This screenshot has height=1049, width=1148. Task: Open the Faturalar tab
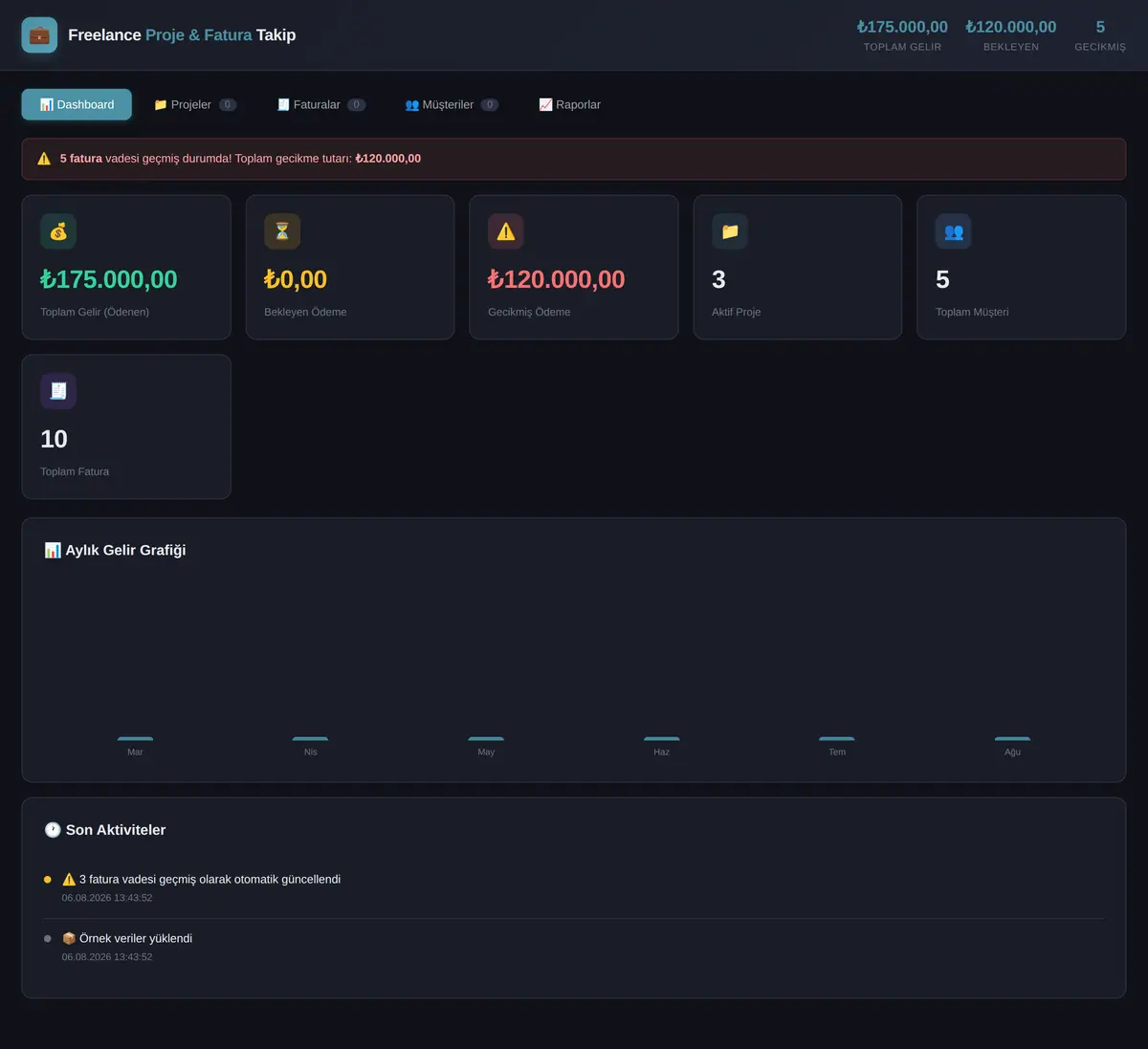[321, 104]
